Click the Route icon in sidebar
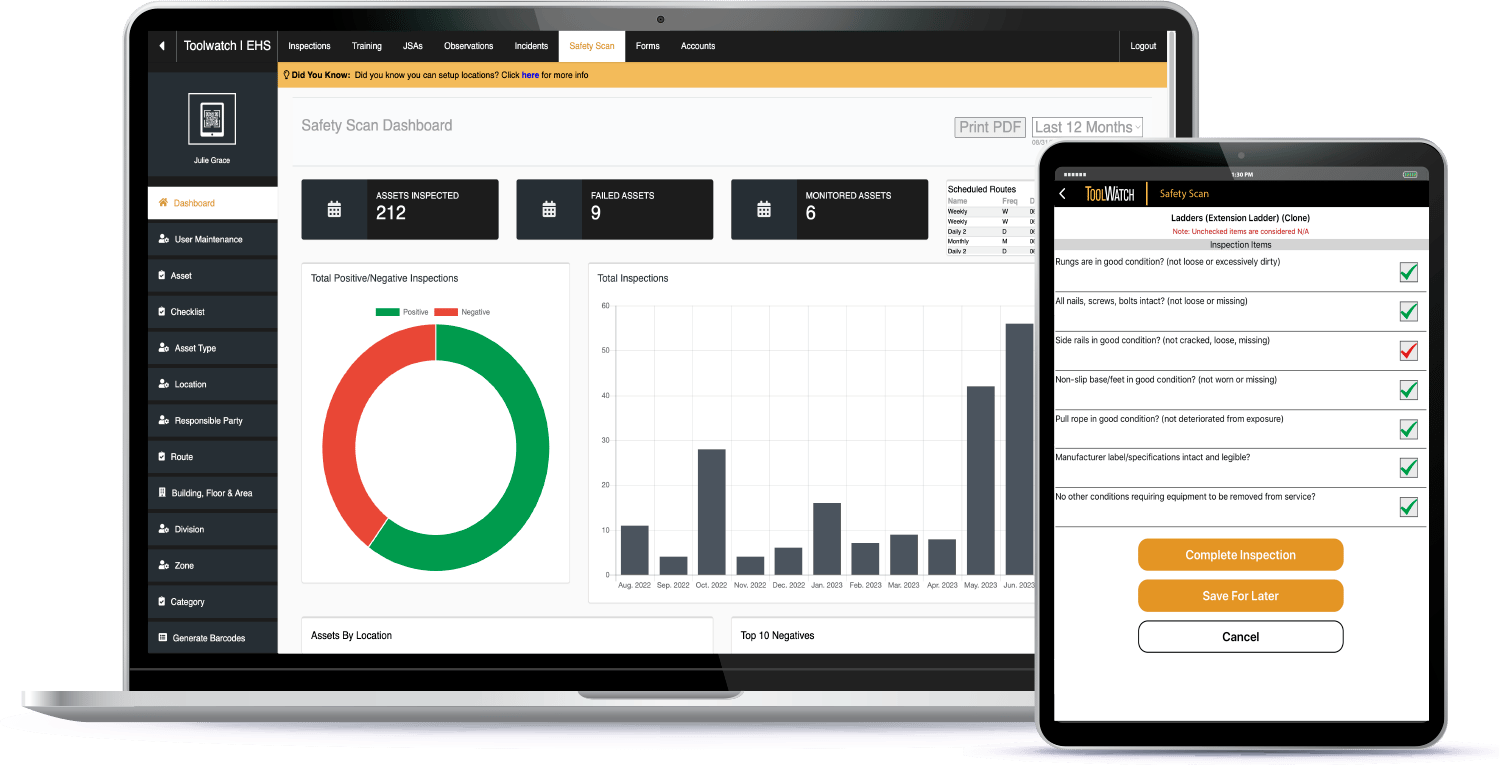Viewport: 1500px width, 765px height. pyautogui.click(x=162, y=456)
